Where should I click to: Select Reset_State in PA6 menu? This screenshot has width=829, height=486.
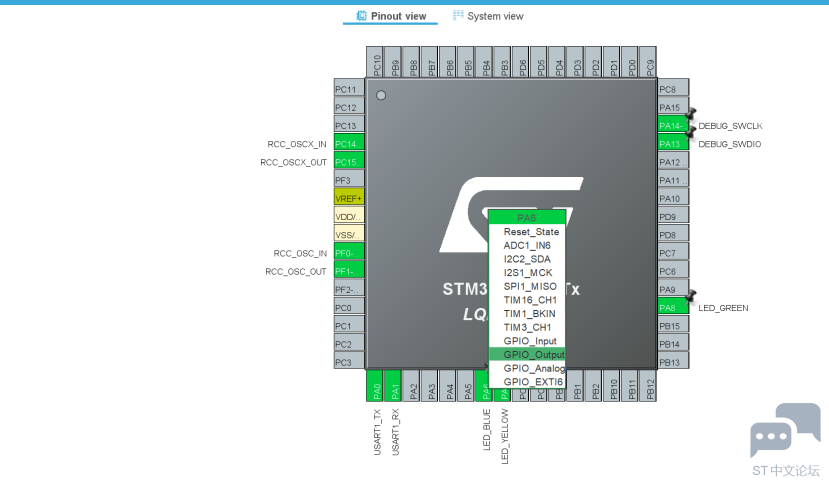click(527, 232)
